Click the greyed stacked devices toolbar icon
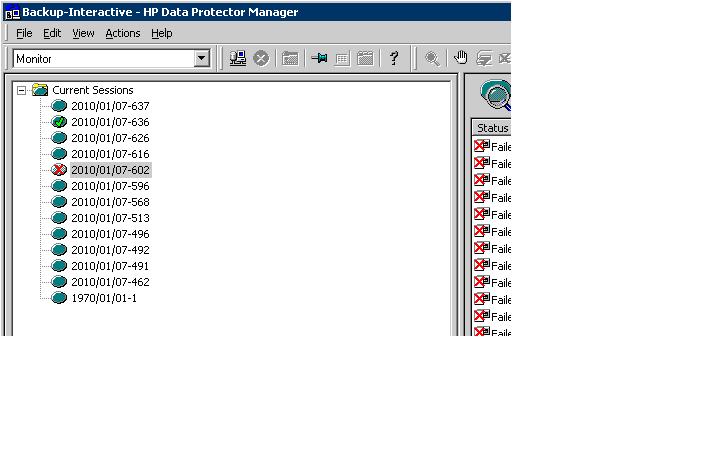The image size is (720, 450). [484, 58]
